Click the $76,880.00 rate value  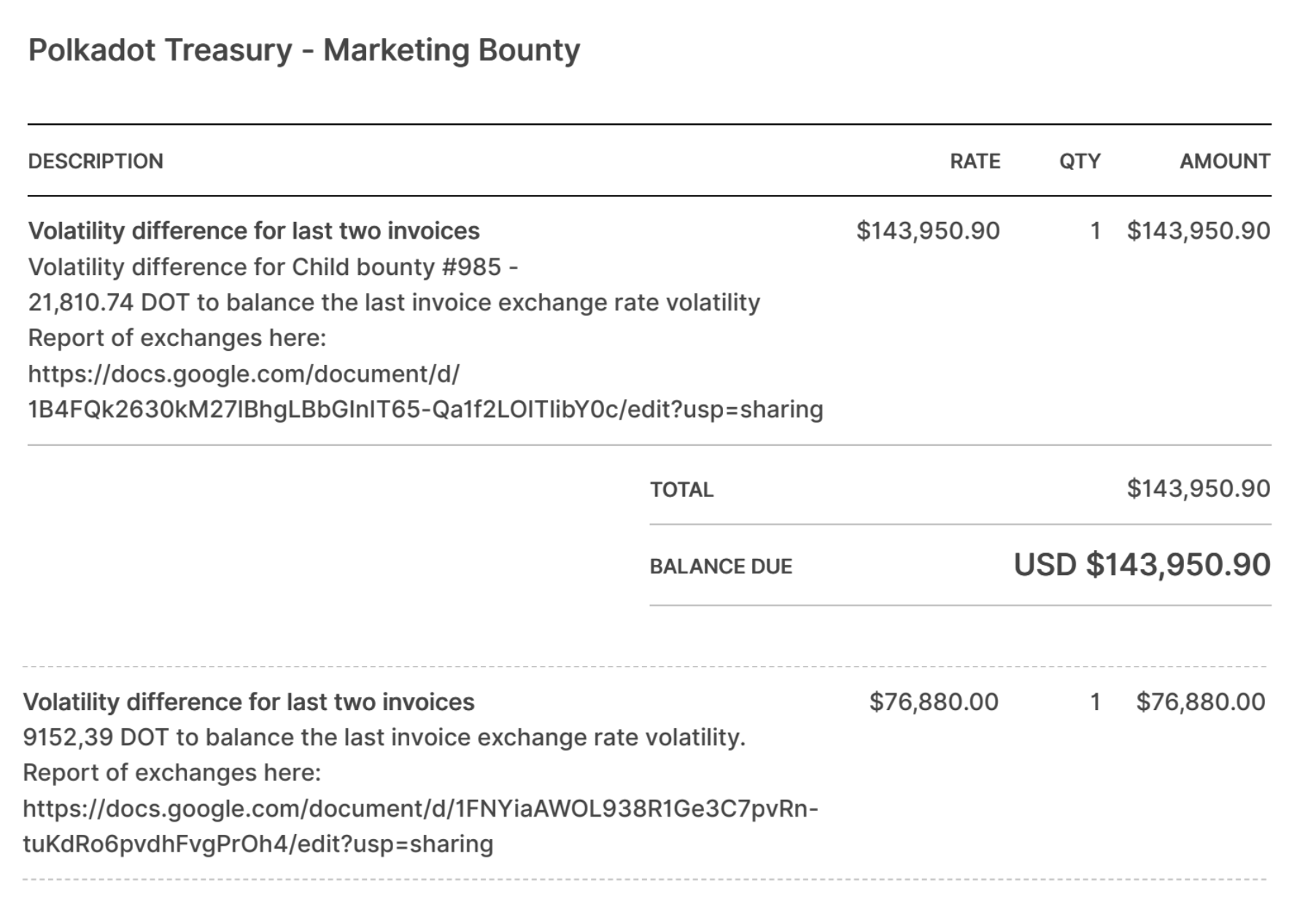tap(934, 702)
